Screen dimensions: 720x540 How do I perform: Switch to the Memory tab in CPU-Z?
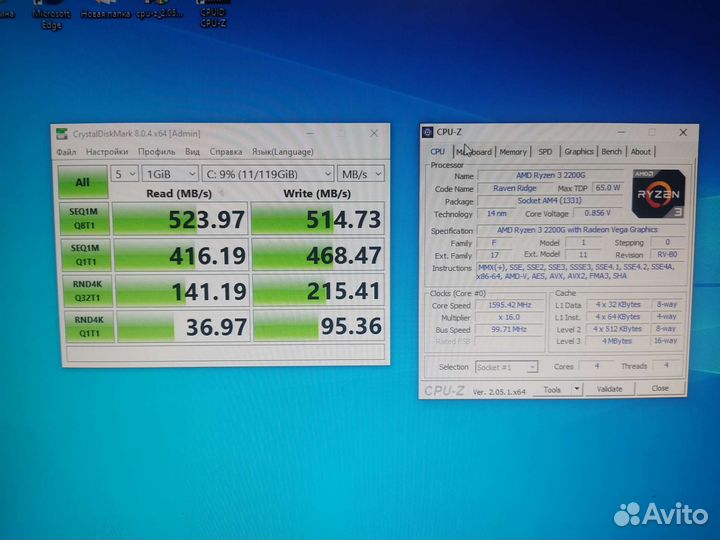(513, 152)
